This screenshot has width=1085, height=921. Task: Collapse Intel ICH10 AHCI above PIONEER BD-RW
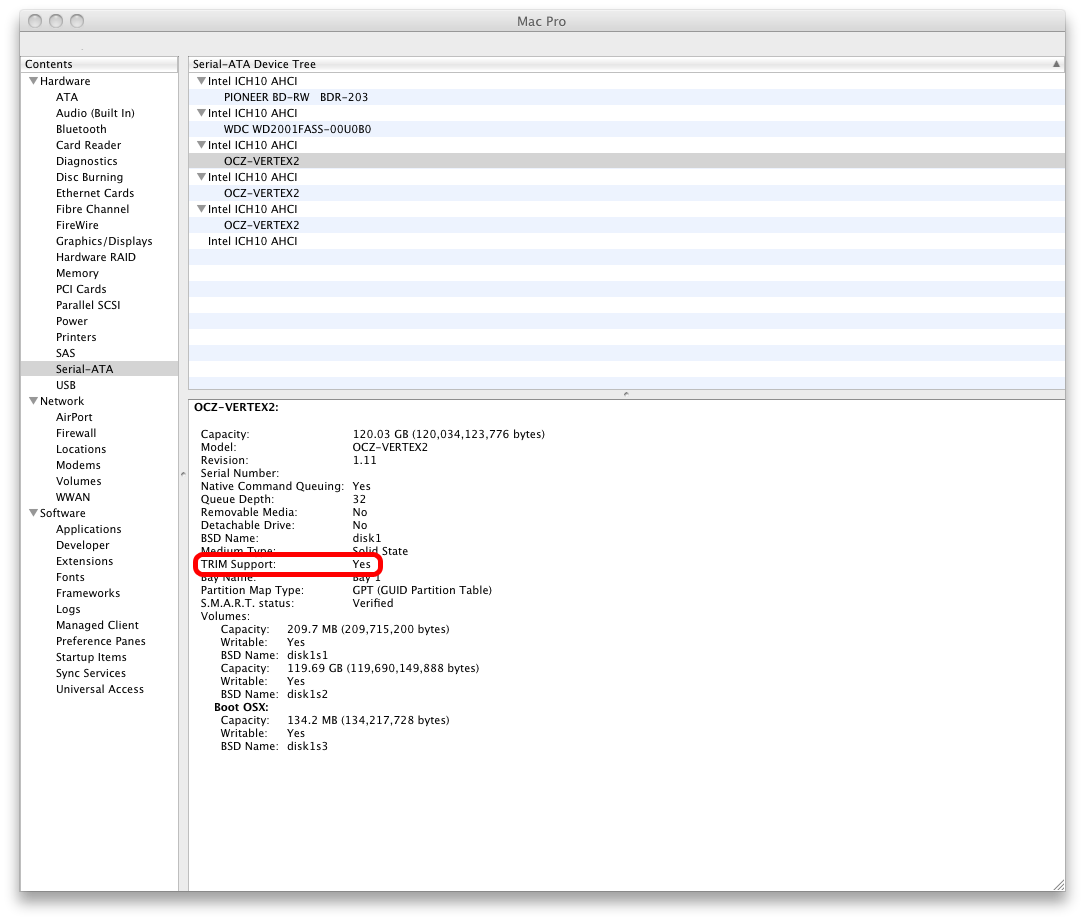(x=201, y=81)
